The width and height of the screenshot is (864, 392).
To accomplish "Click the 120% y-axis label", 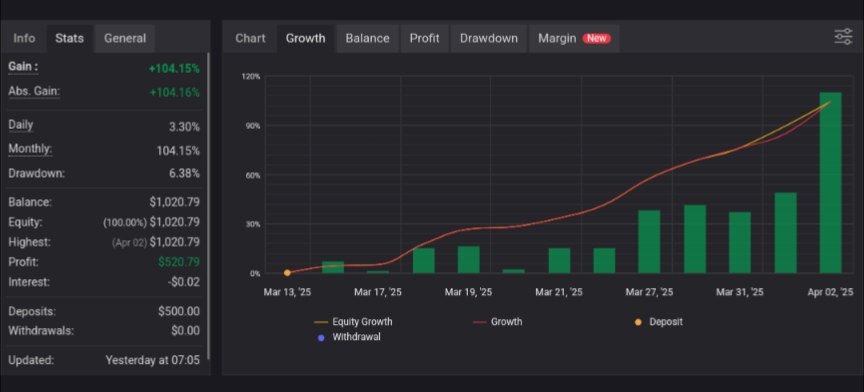I will 251,76.
